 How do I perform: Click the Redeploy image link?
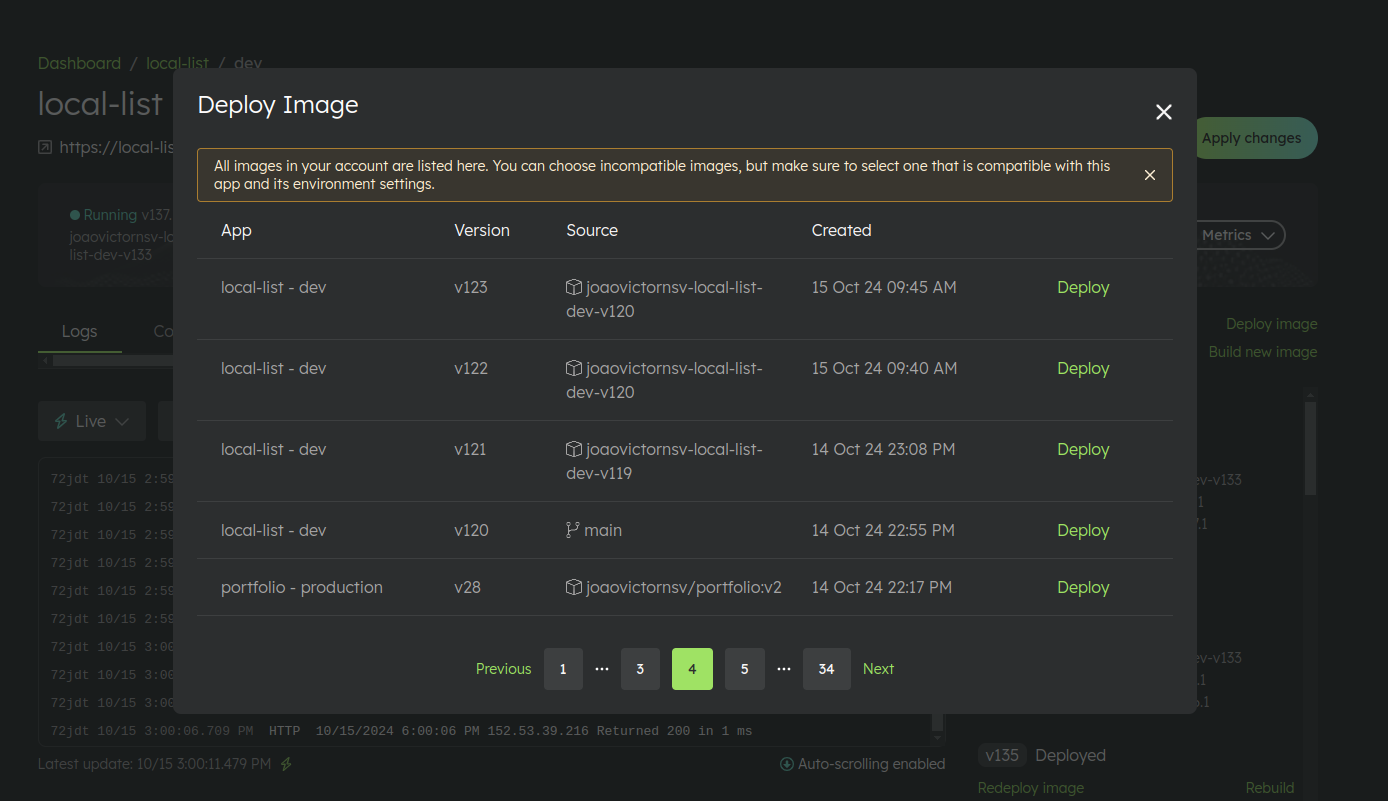1030,787
